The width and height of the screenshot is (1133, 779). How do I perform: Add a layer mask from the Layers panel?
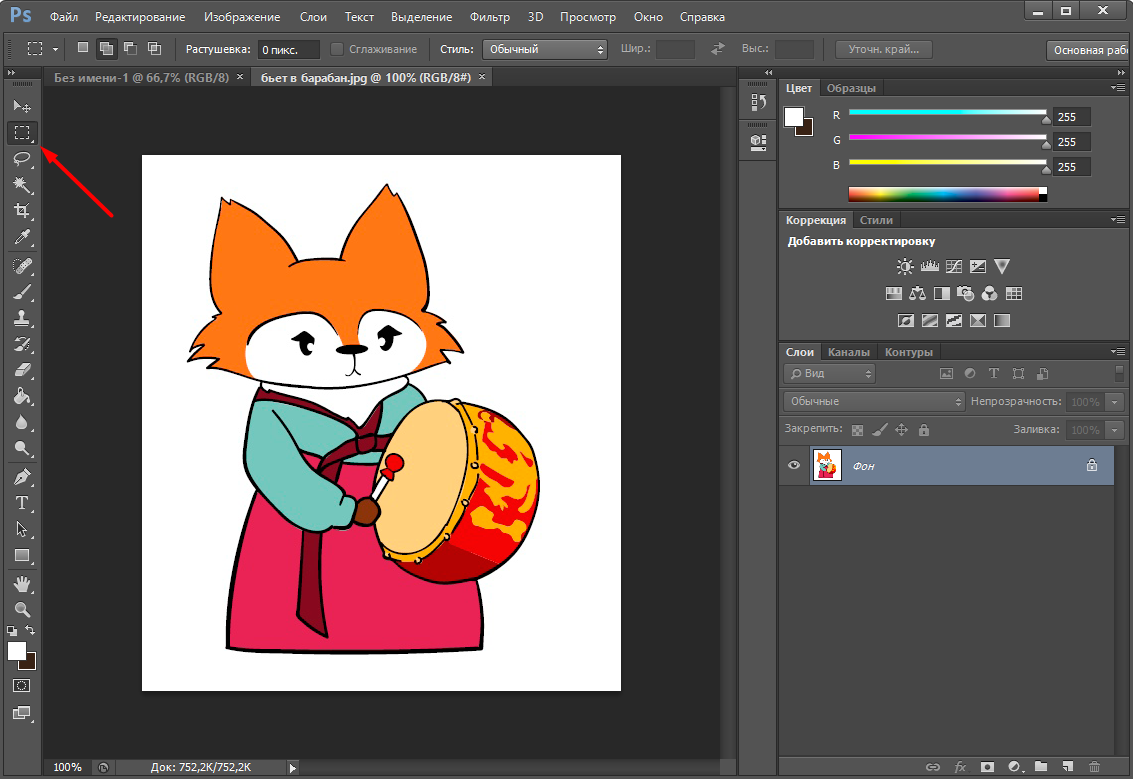point(987,767)
